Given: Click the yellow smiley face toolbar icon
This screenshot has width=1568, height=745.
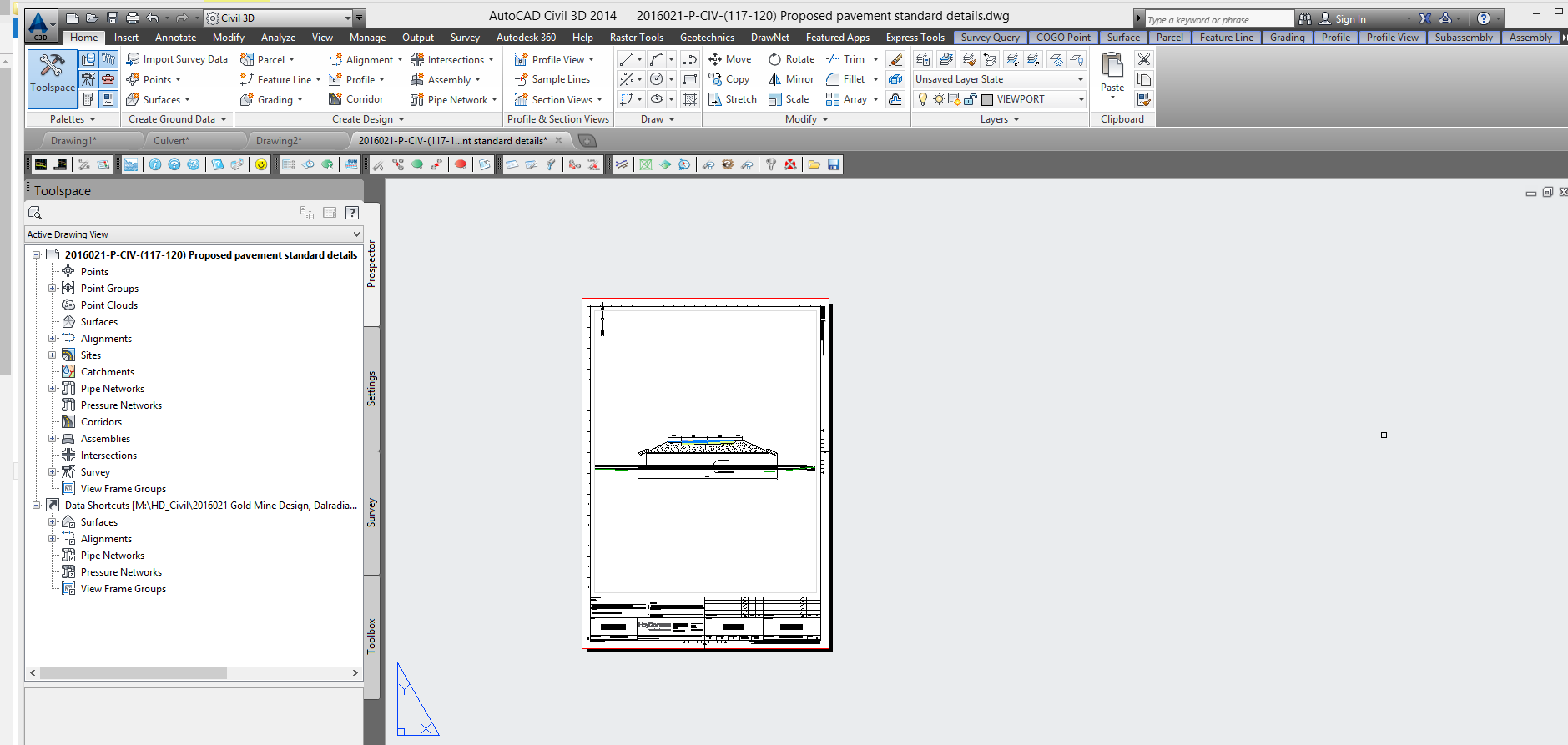Looking at the screenshot, I should [261, 164].
